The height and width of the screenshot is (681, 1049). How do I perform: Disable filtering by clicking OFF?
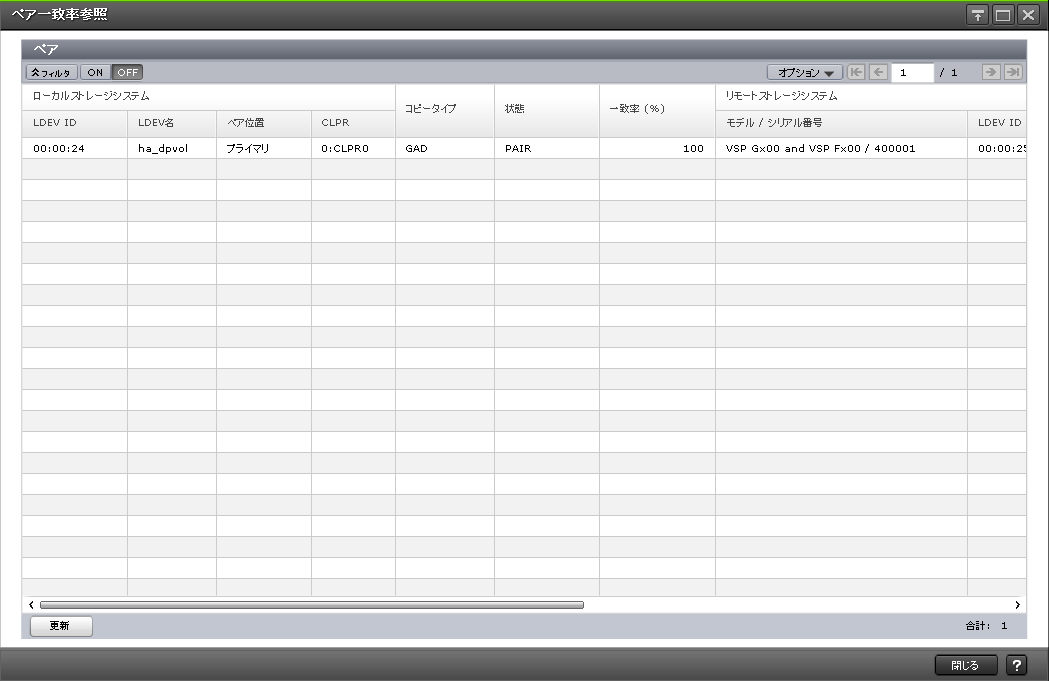(x=126, y=71)
